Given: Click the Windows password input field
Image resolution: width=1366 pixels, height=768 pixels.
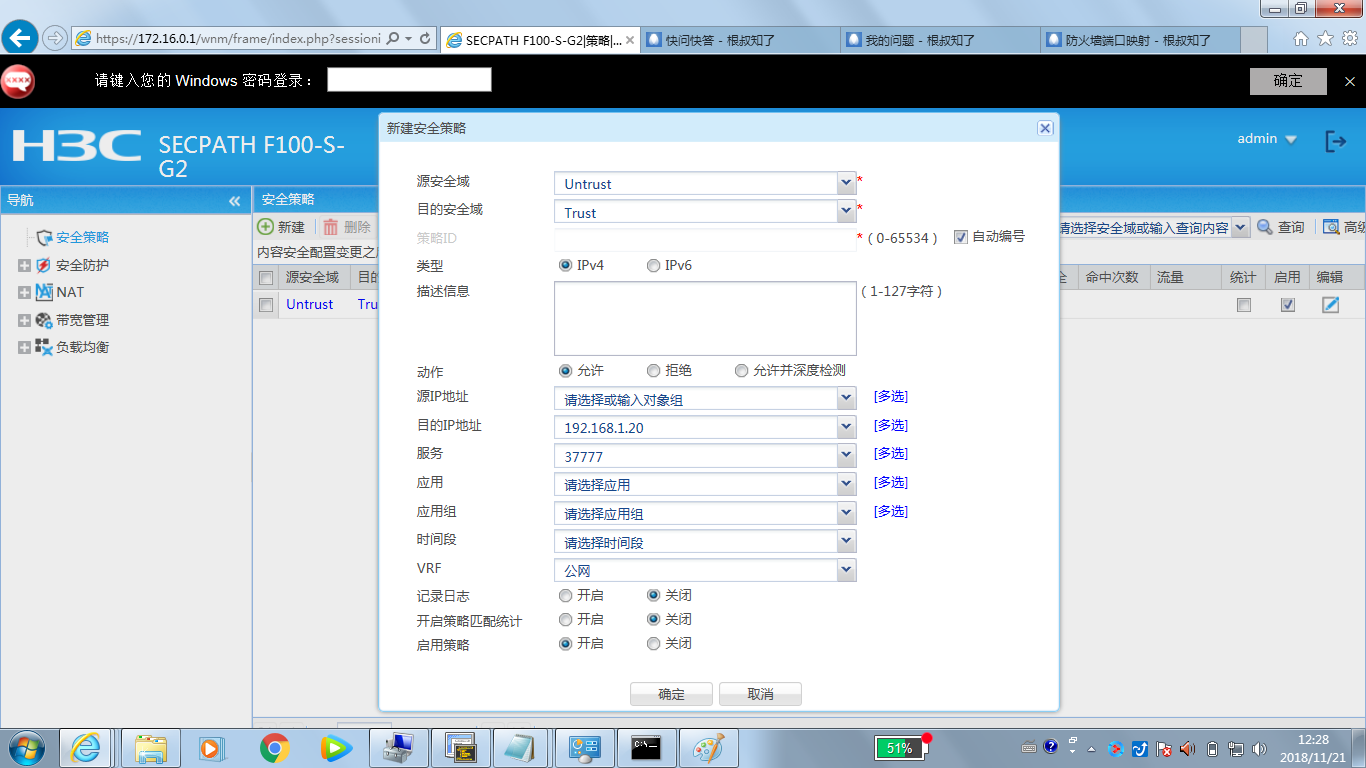Looking at the screenshot, I should pyautogui.click(x=409, y=80).
